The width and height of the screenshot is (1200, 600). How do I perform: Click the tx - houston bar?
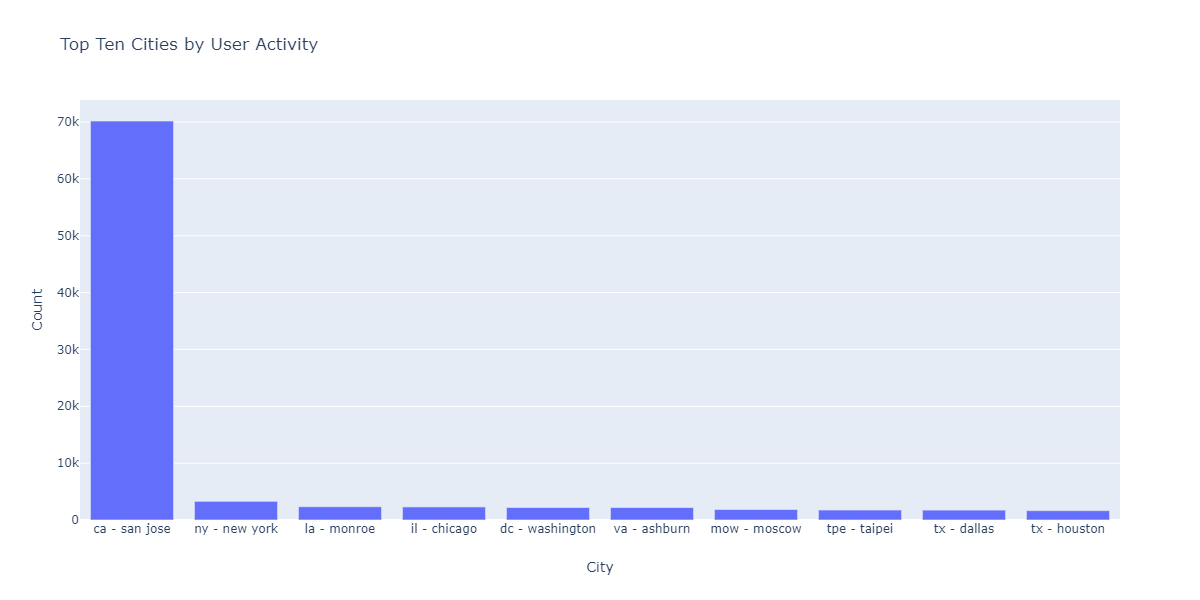(x=1068, y=515)
